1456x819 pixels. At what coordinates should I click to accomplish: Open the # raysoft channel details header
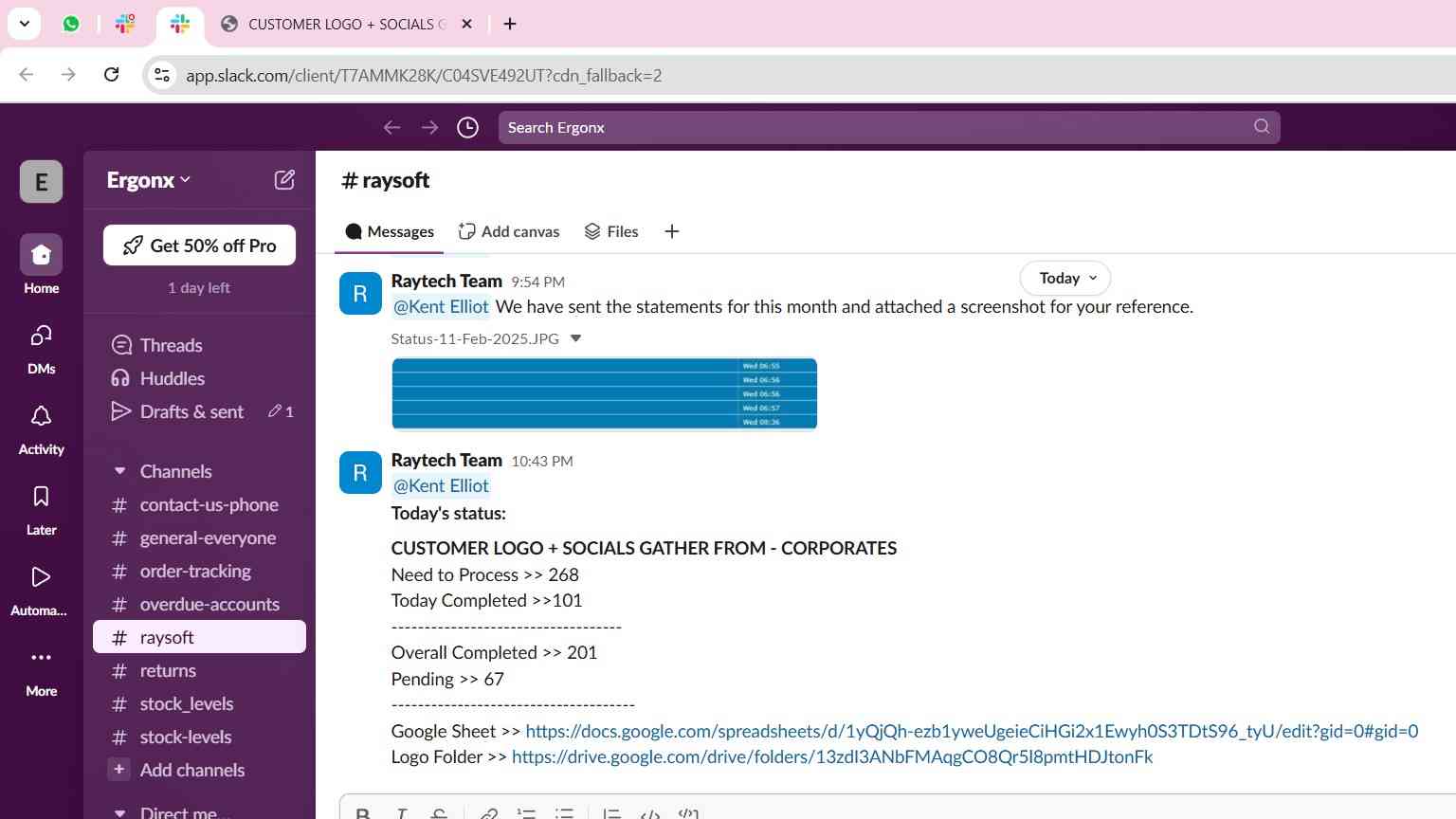[x=385, y=180]
